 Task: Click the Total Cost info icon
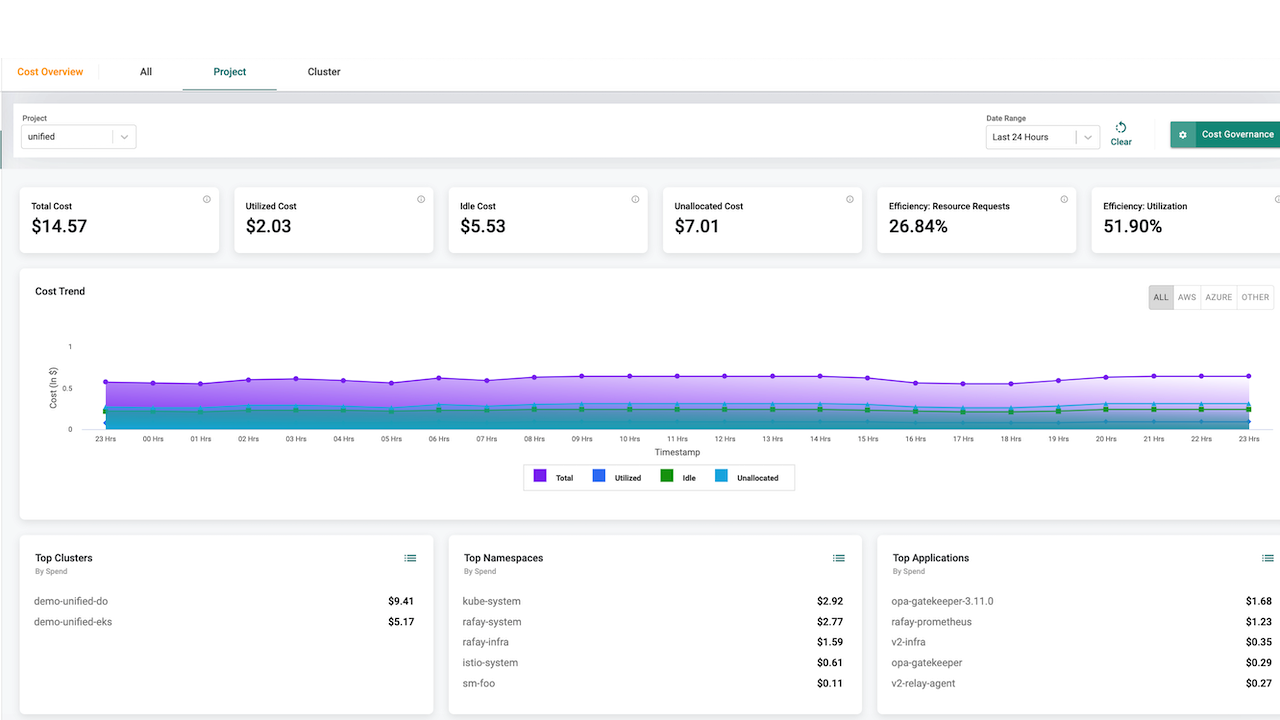coord(207,199)
